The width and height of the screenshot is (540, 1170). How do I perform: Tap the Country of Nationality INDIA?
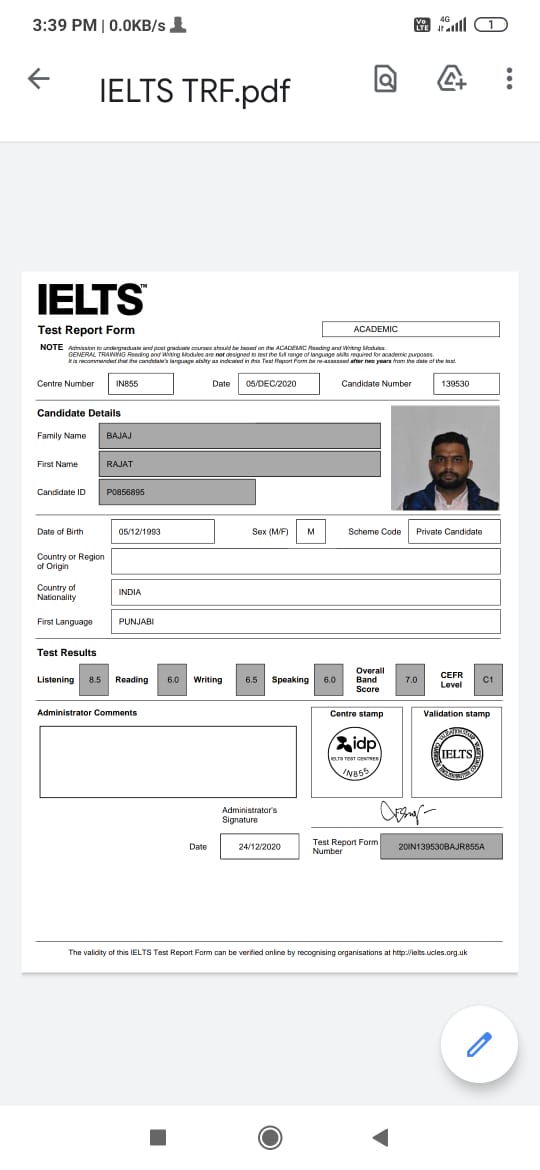pyautogui.click(x=306, y=592)
